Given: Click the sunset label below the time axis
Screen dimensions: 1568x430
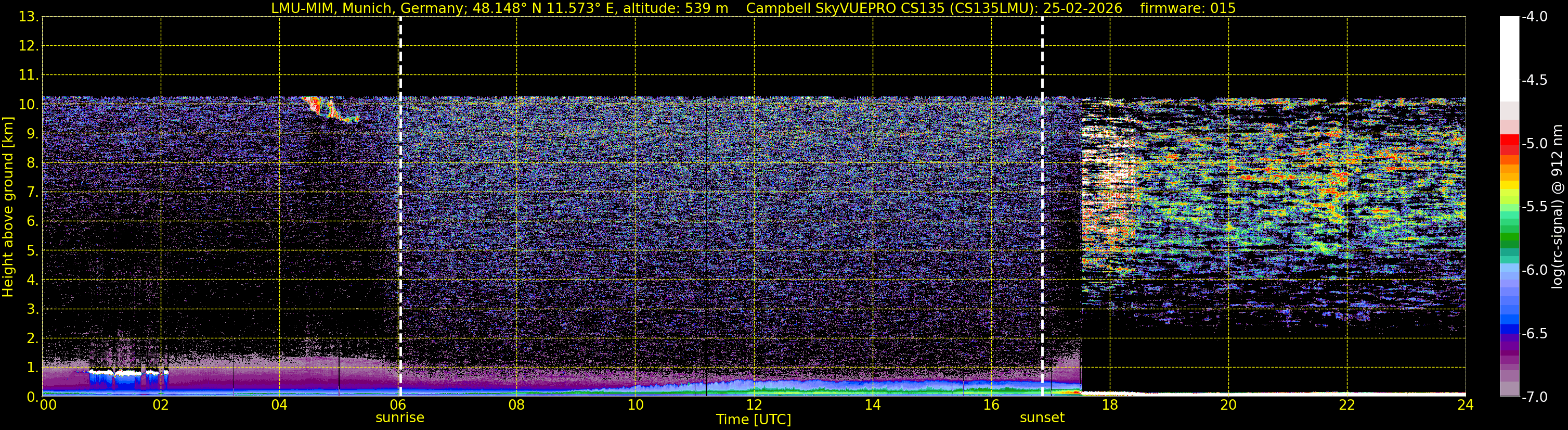Looking at the screenshot, I should click(1042, 418).
